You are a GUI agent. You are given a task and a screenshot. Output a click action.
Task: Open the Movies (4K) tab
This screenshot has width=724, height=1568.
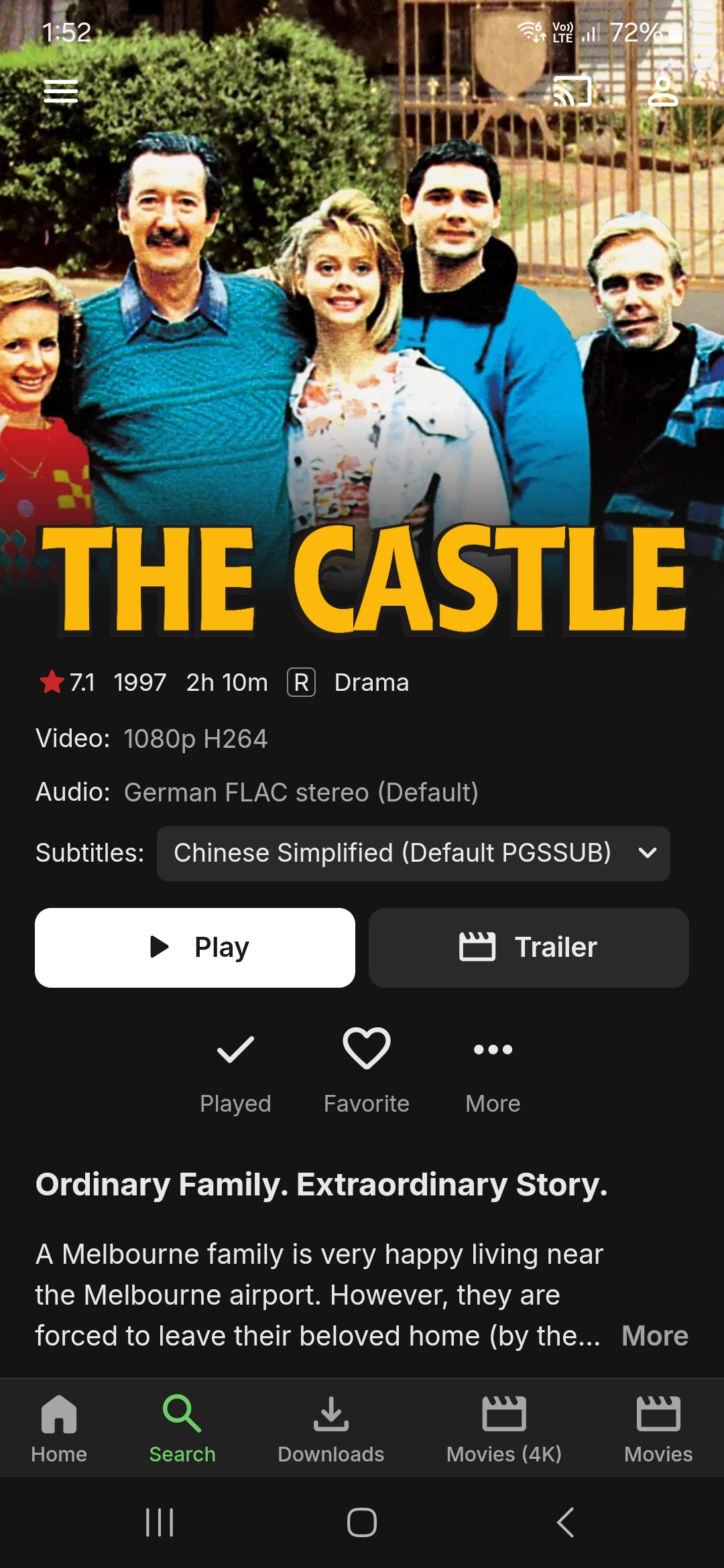pyautogui.click(x=504, y=1429)
